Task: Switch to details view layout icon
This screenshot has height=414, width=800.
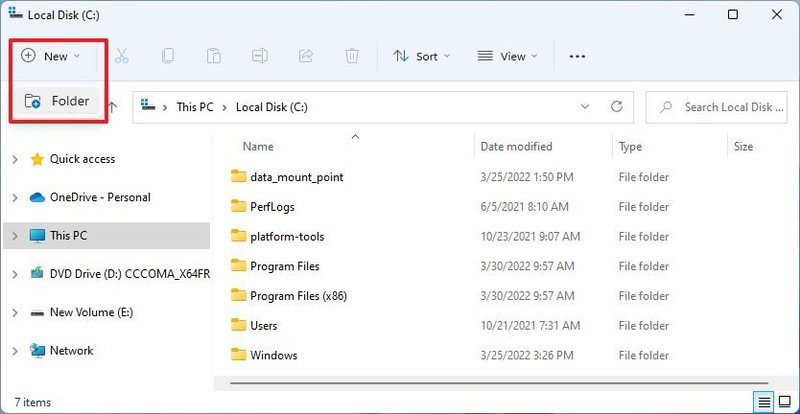Action: 764,402
